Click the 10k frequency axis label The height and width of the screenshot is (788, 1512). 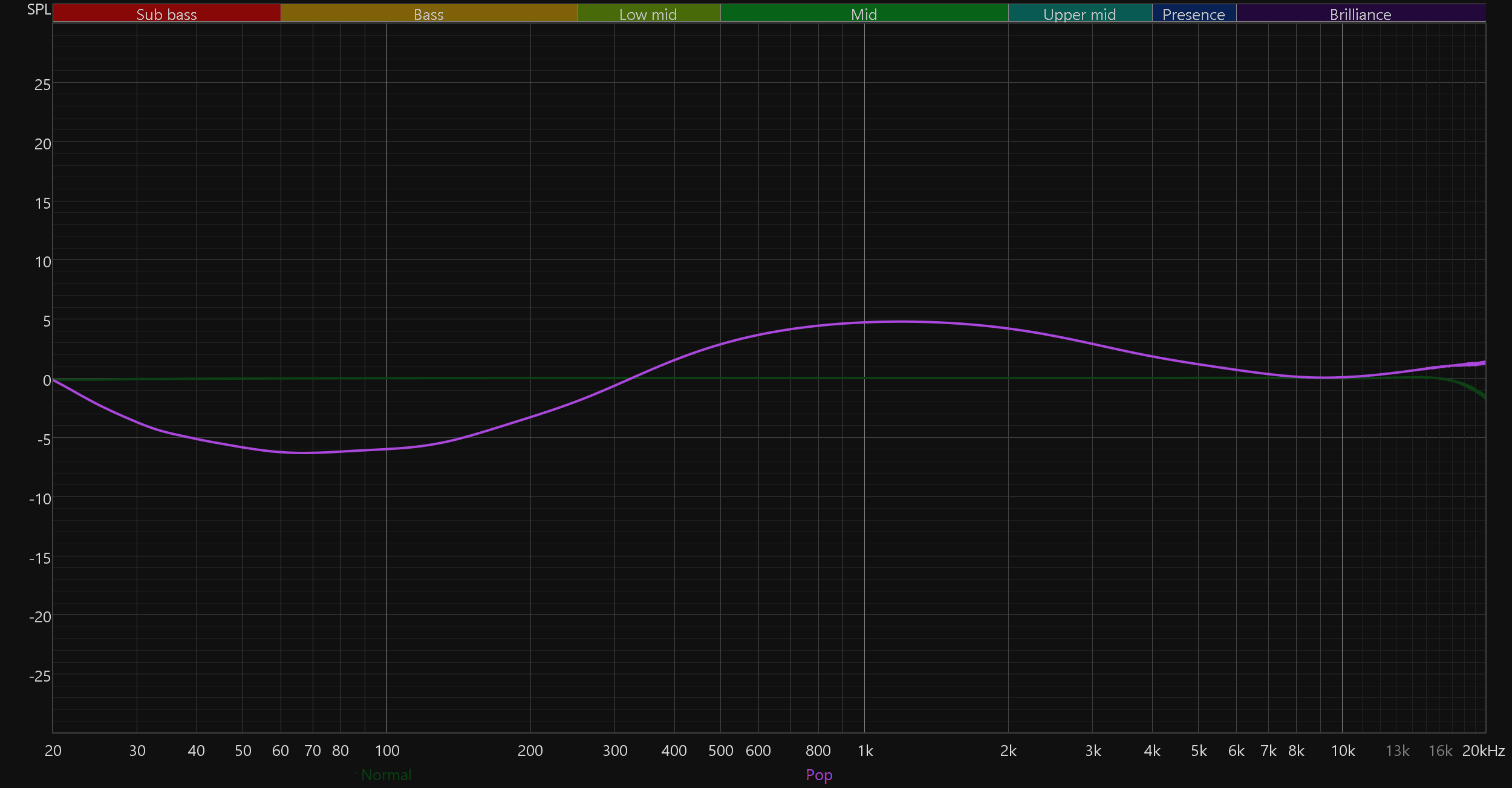[1343, 751]
